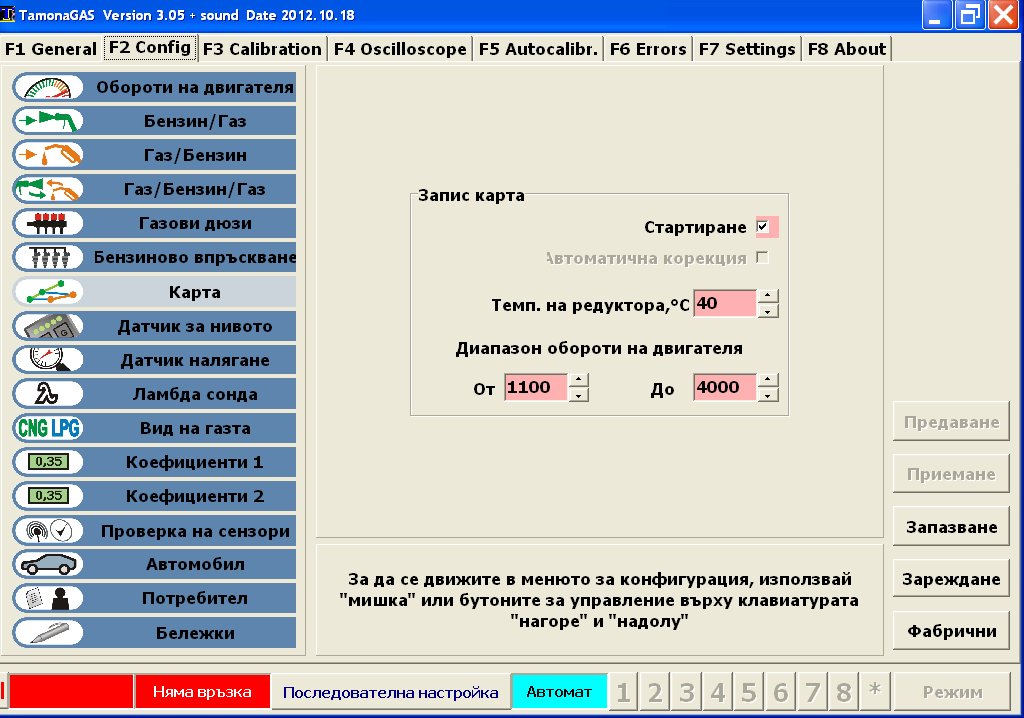
Task: Open the Ламбда сонда lambda icon
Action: coord(48,394)
